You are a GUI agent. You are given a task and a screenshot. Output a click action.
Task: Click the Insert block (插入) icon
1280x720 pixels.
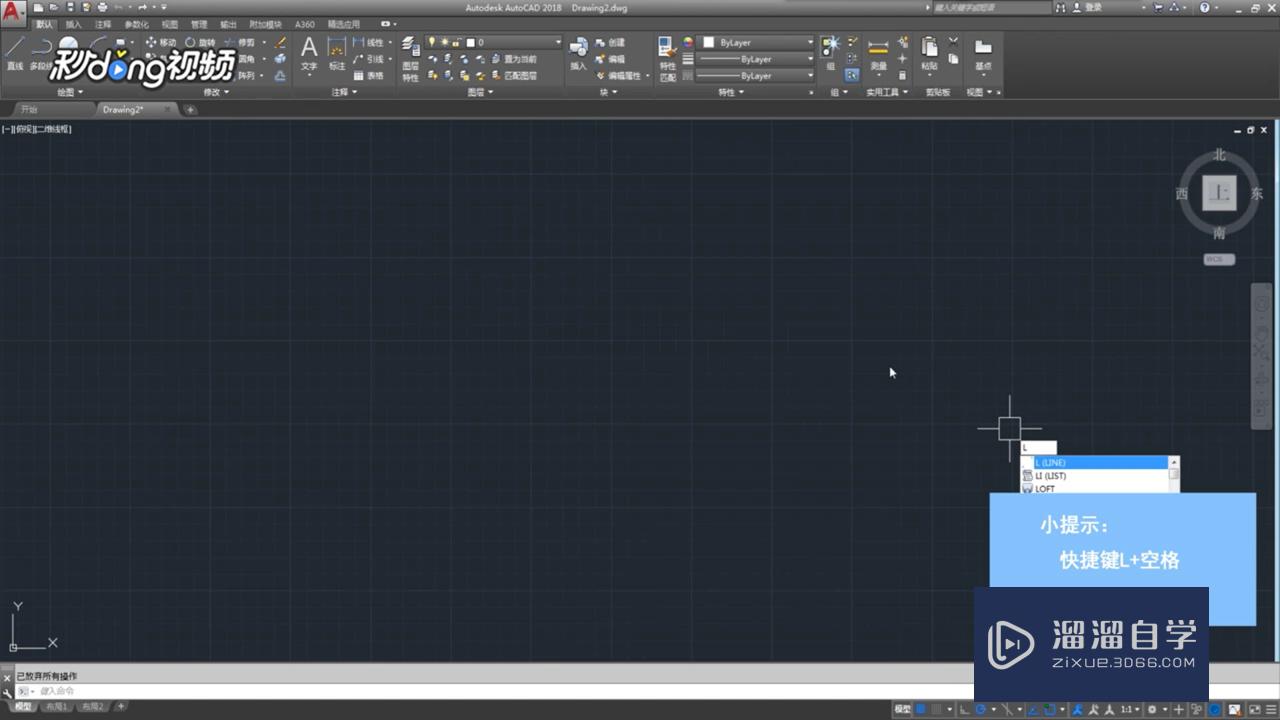point(578,55)
